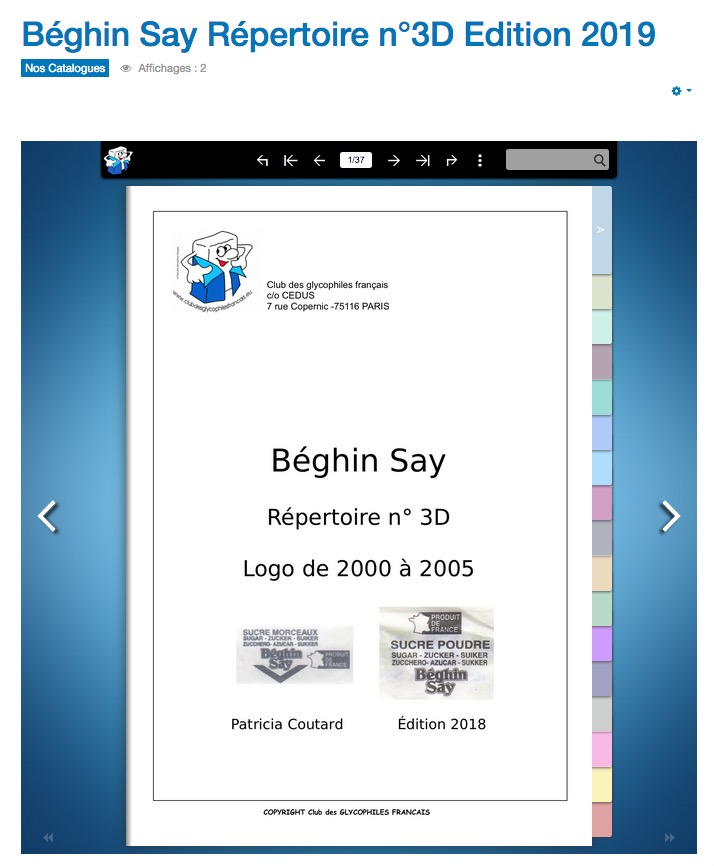Click the 'Béghin Say' heading on the cover
This screenshot has height=866, width=714.
[358, 461]
